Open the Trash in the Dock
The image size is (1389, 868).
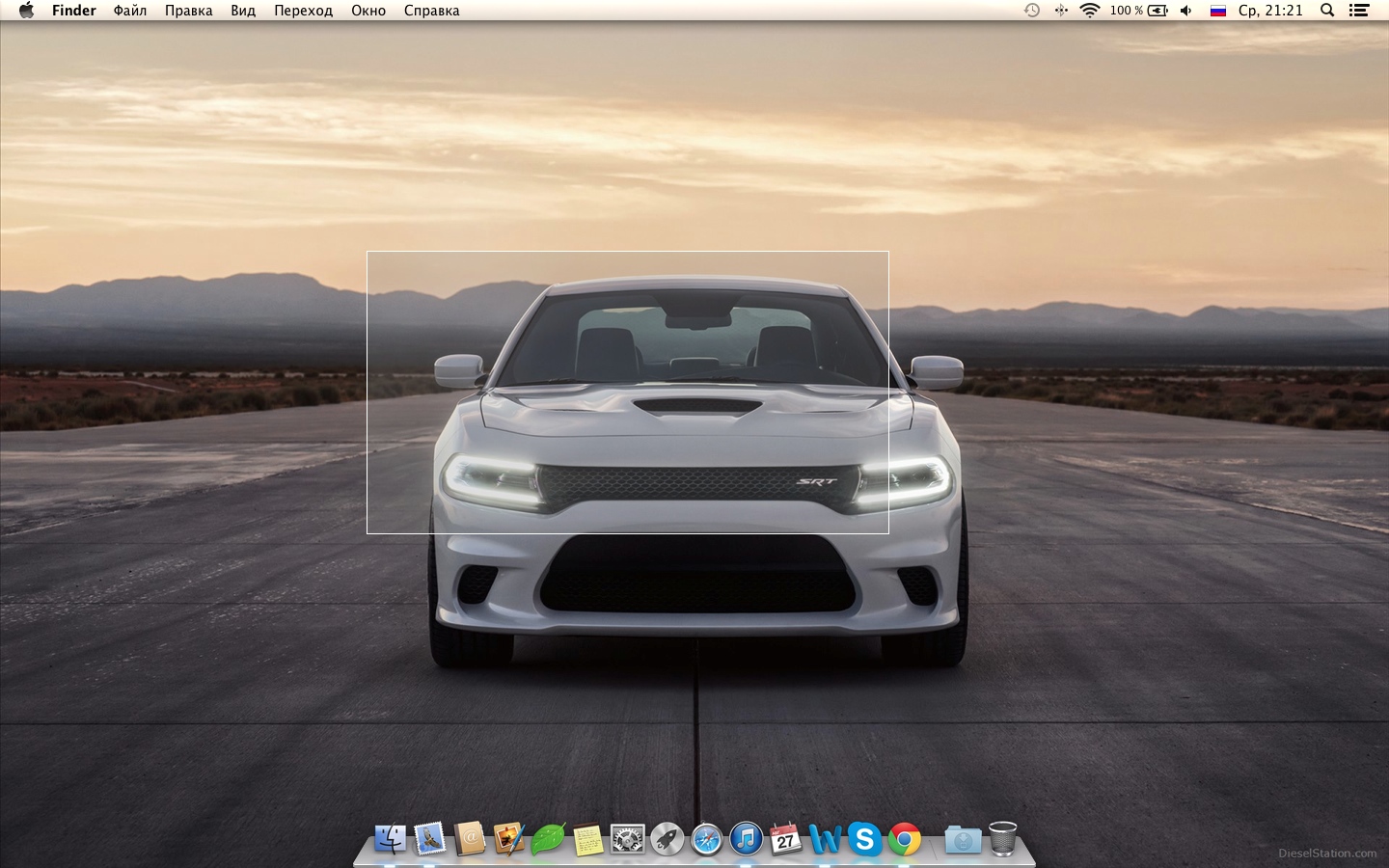(x=1003, y=840)
